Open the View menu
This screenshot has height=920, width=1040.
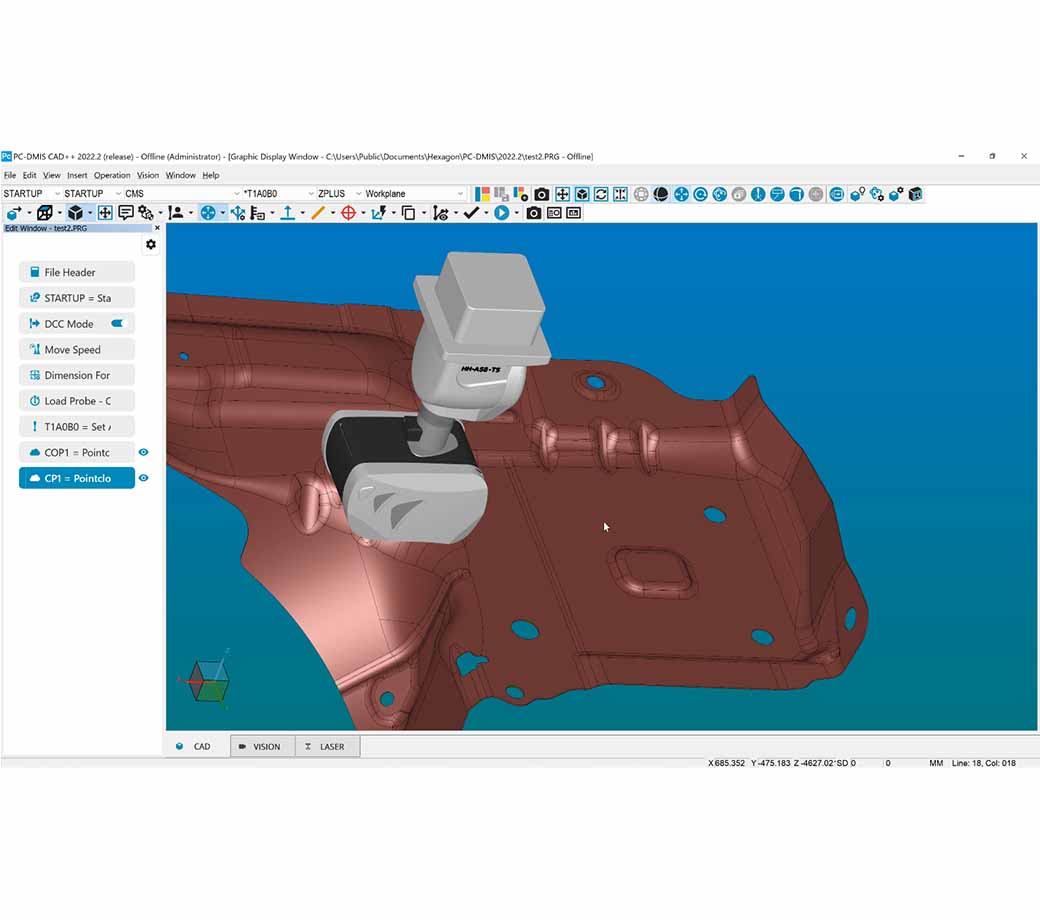point(52,176)
